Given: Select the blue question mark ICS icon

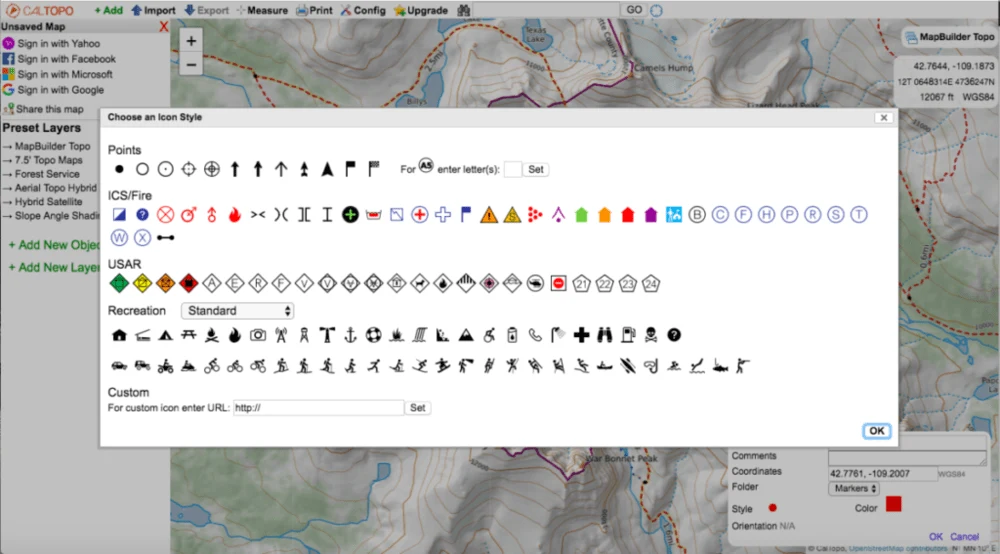Looking at the screenshot, I should (142, 215).
